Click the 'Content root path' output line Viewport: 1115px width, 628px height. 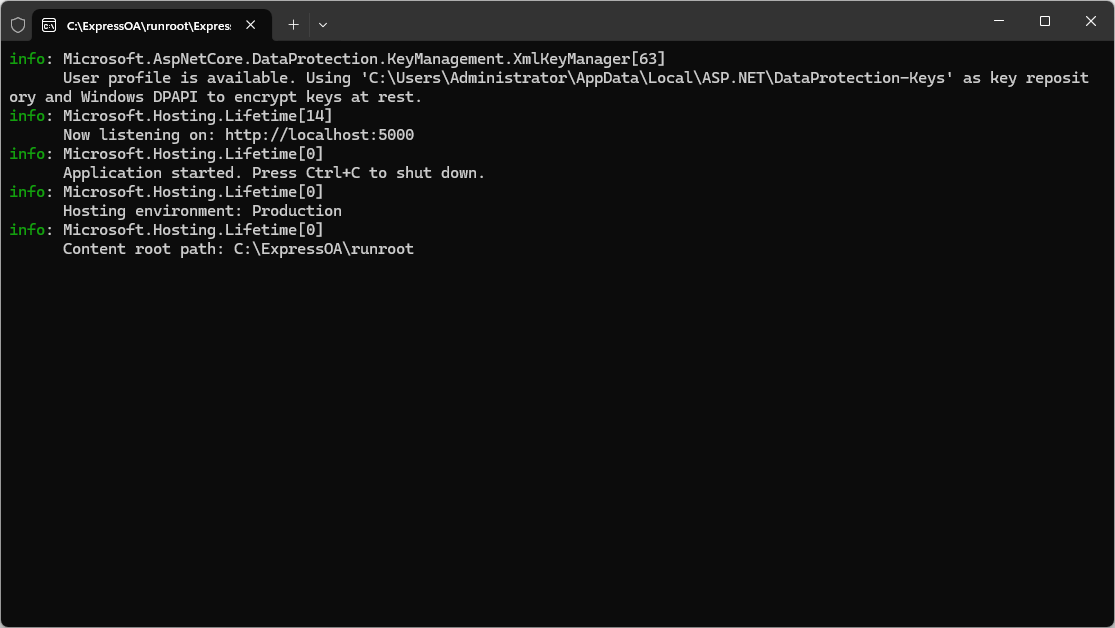click(238, 249)
